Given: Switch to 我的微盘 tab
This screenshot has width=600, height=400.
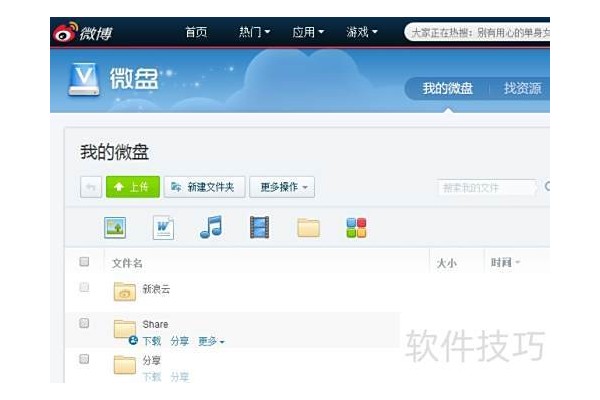Looking at the screenshot, I should 448,88.
